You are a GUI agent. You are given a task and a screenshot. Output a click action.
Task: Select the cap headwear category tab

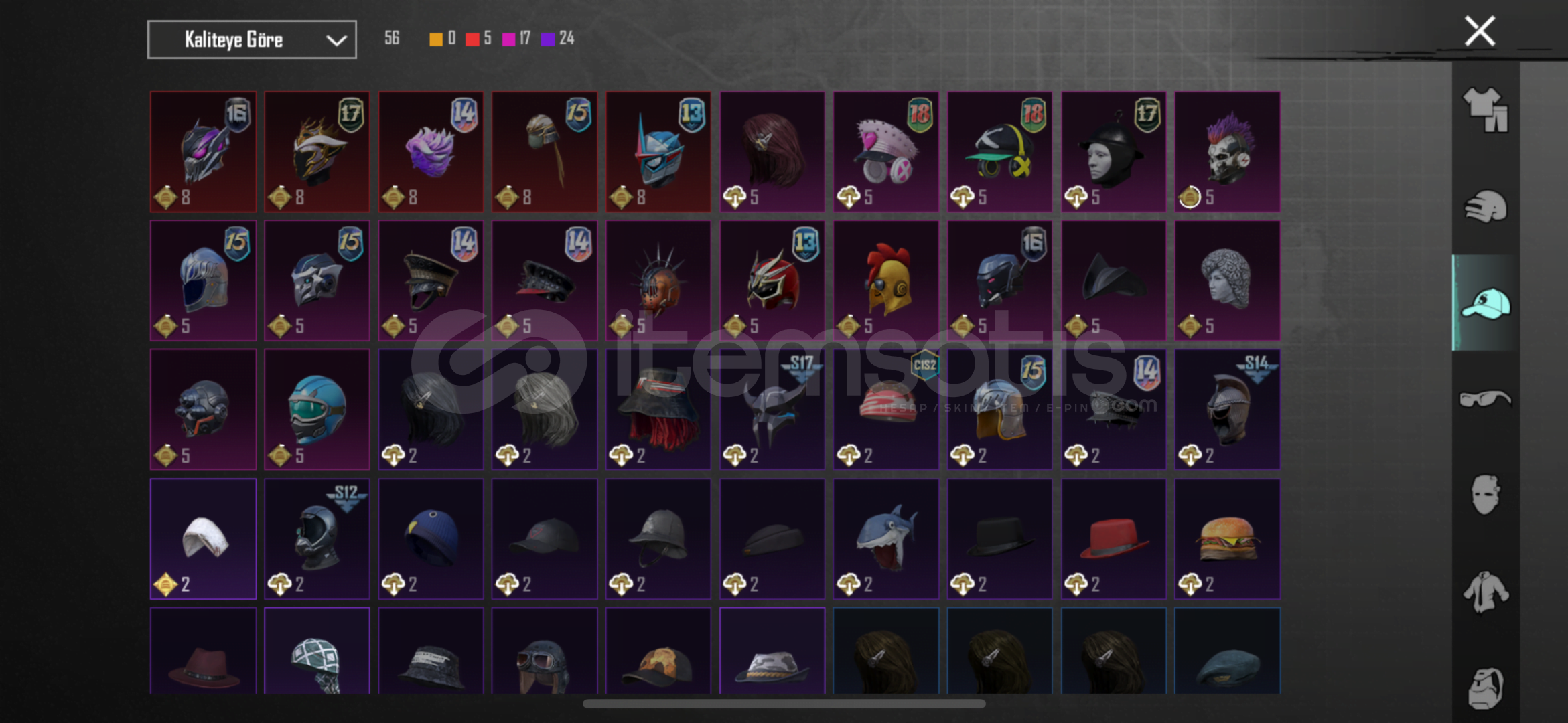point(1486,303)
